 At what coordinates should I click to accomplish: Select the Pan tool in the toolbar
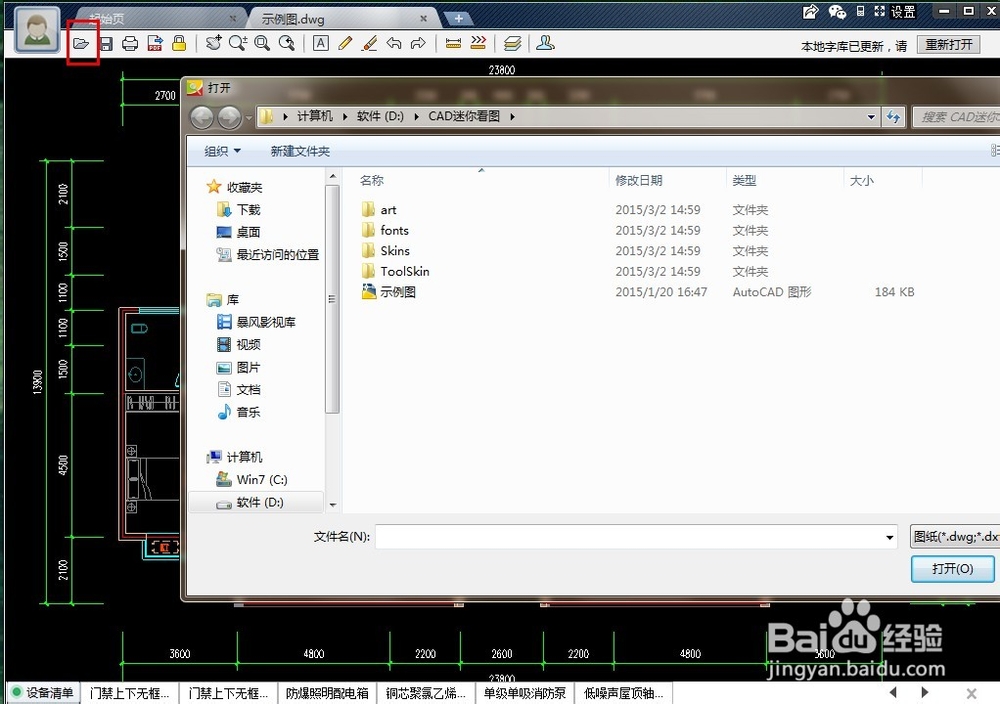[x=213, y=43]
